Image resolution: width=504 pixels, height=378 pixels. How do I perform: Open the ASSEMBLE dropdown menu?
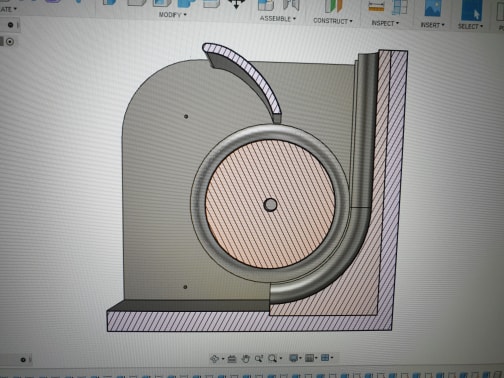(x=278, y=19)
